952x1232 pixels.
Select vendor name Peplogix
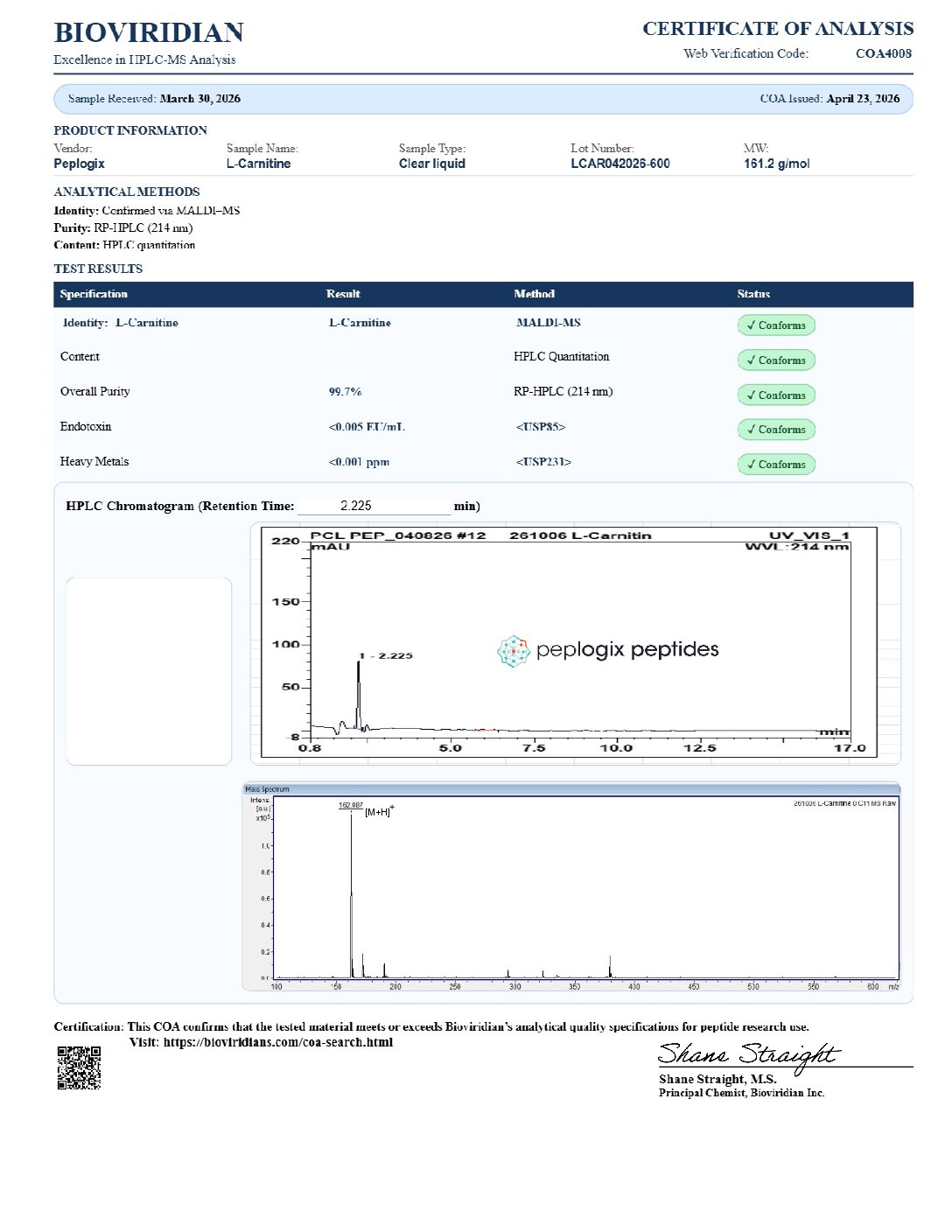[x=79, y=164]
